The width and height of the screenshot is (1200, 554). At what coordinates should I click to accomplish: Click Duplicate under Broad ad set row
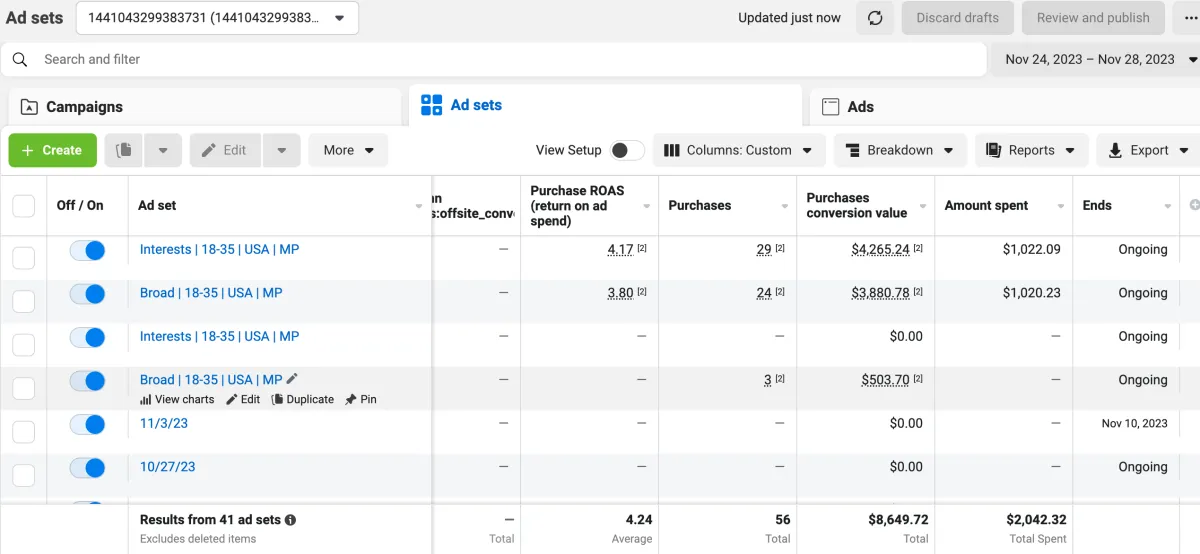(x=303, y=399)
